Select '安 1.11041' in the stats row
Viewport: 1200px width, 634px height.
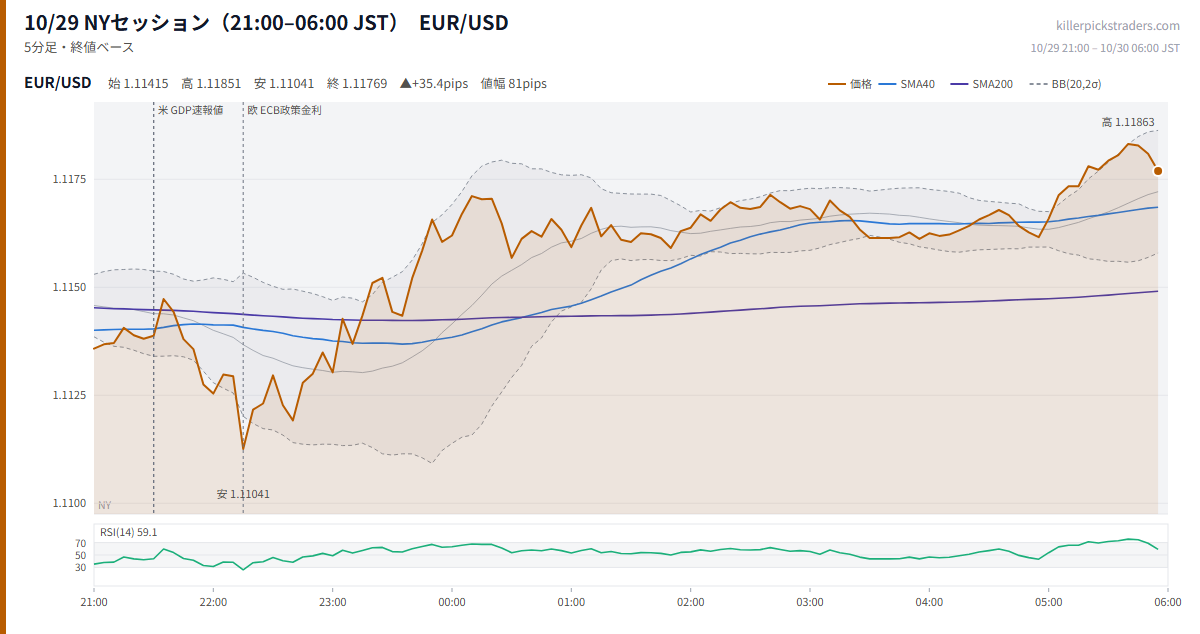click(284, 84)
